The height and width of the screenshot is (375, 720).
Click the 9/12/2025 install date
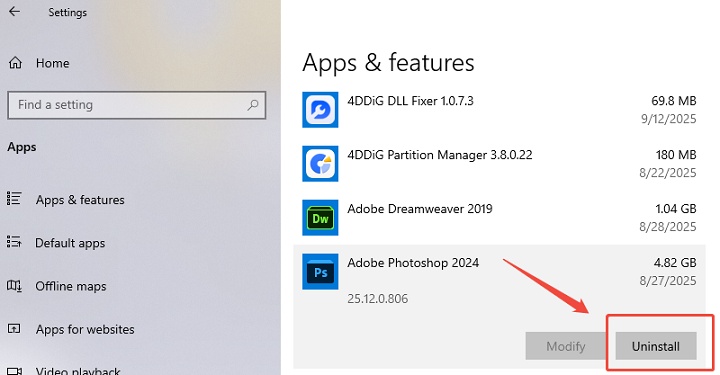point(669,119)
